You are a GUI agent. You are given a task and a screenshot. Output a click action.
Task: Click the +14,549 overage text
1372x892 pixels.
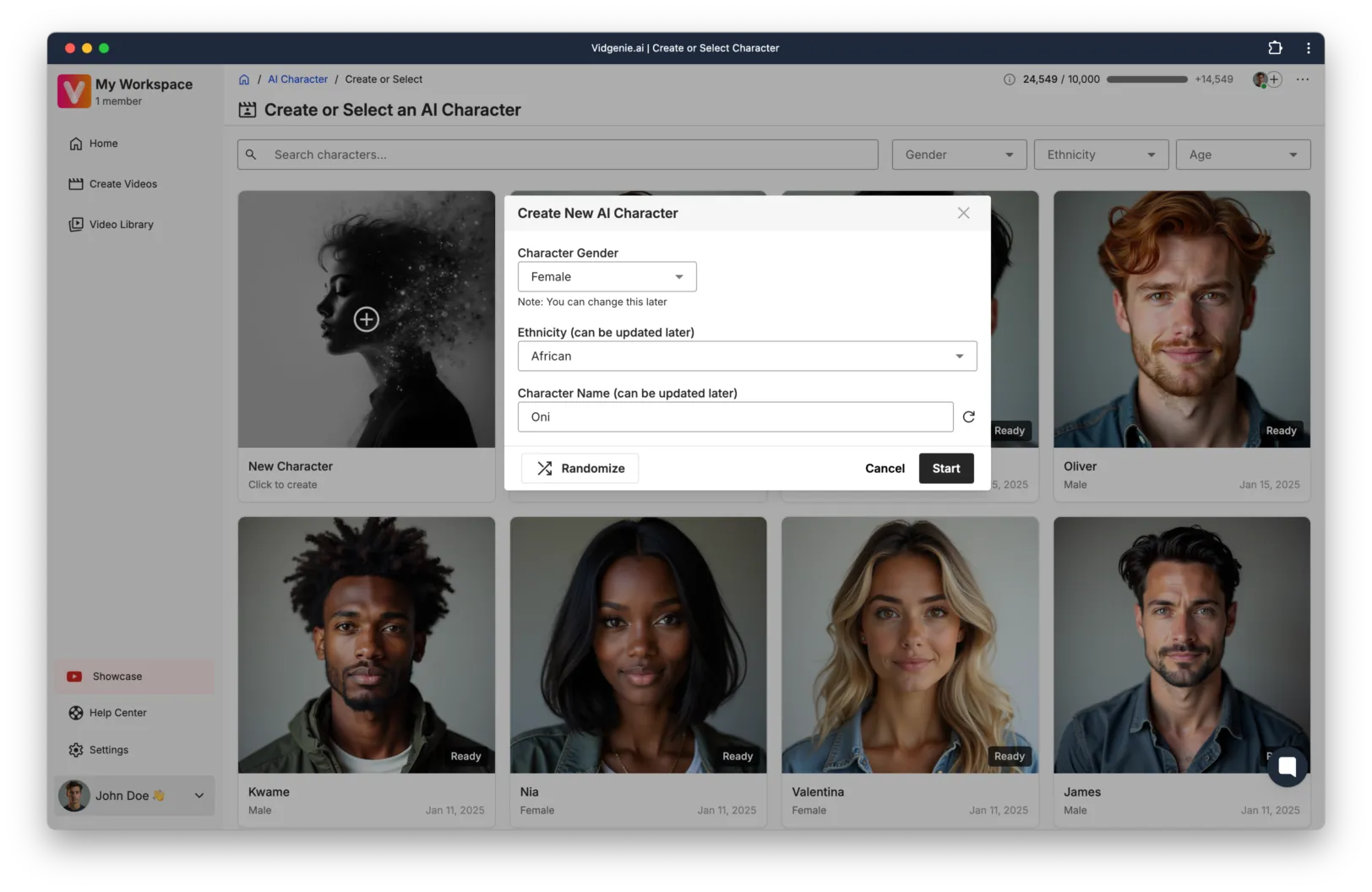coord(1213,79)
